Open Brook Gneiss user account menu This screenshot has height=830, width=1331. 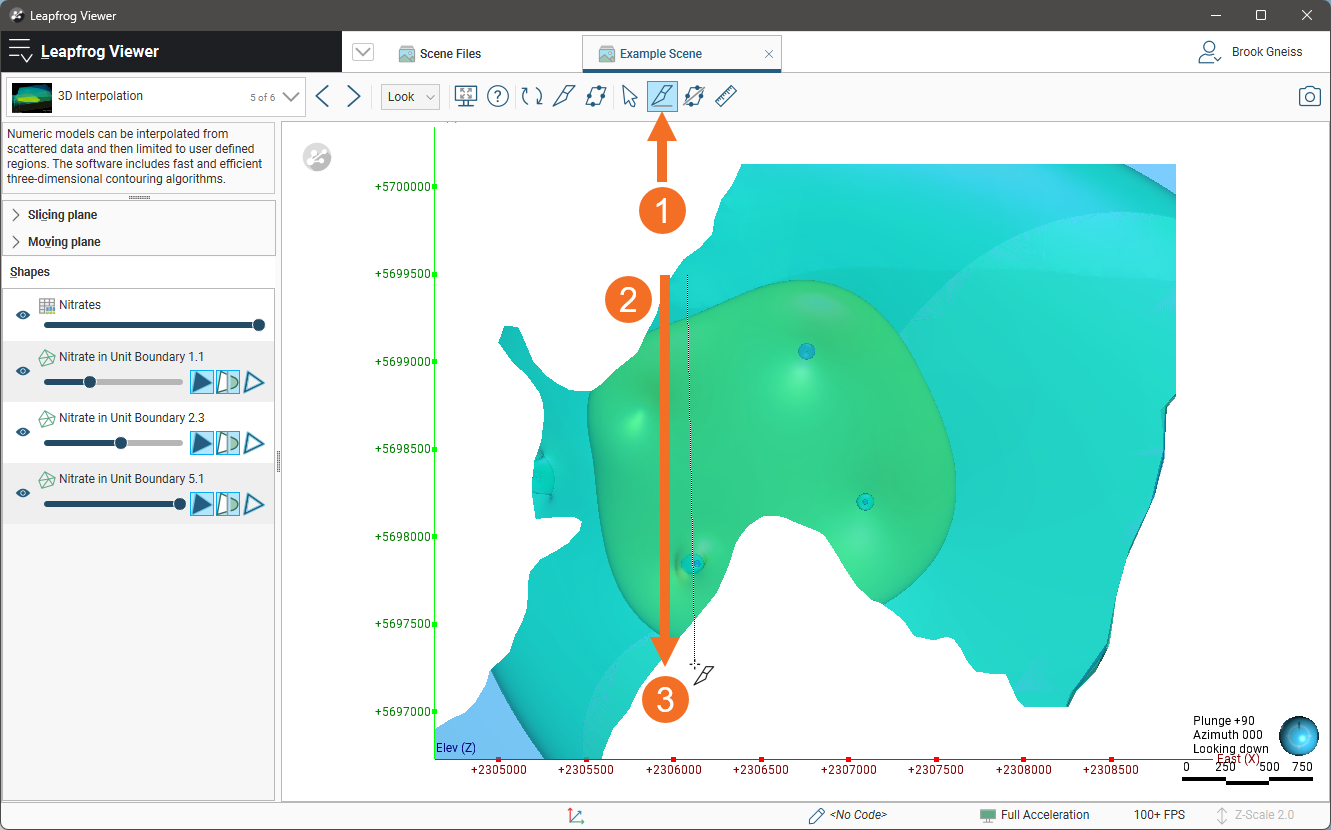click(1250, 52)
